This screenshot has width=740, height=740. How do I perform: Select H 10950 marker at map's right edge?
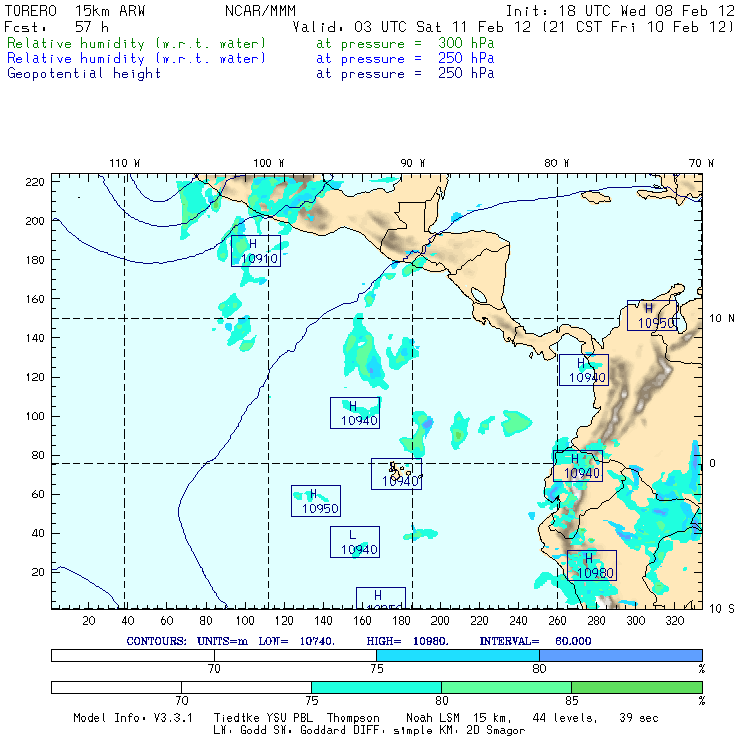pyautogui.click(x=652, y=316)
